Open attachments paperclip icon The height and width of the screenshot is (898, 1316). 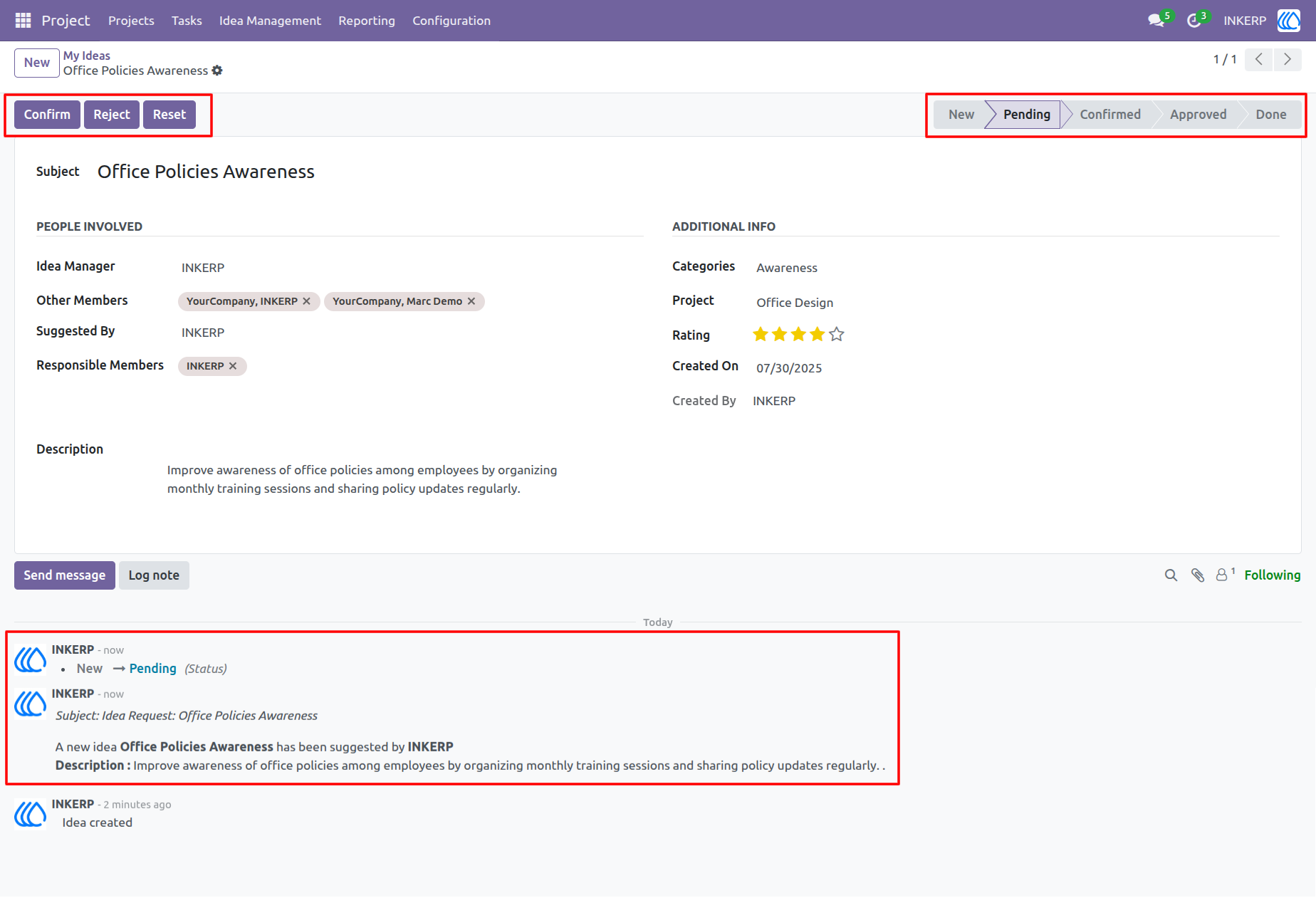coord(1198,575)
